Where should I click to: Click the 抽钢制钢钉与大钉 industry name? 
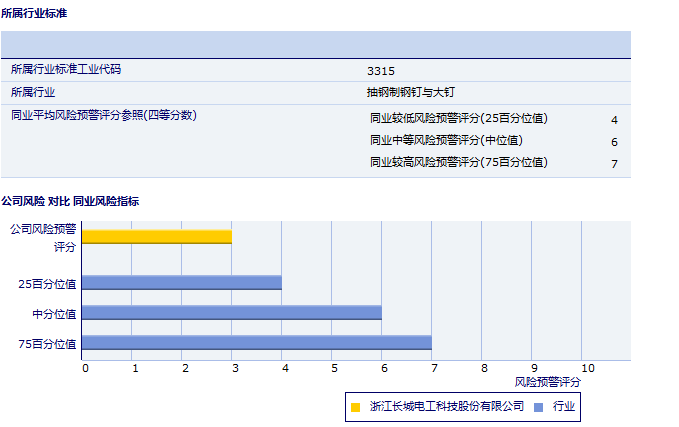412,92
